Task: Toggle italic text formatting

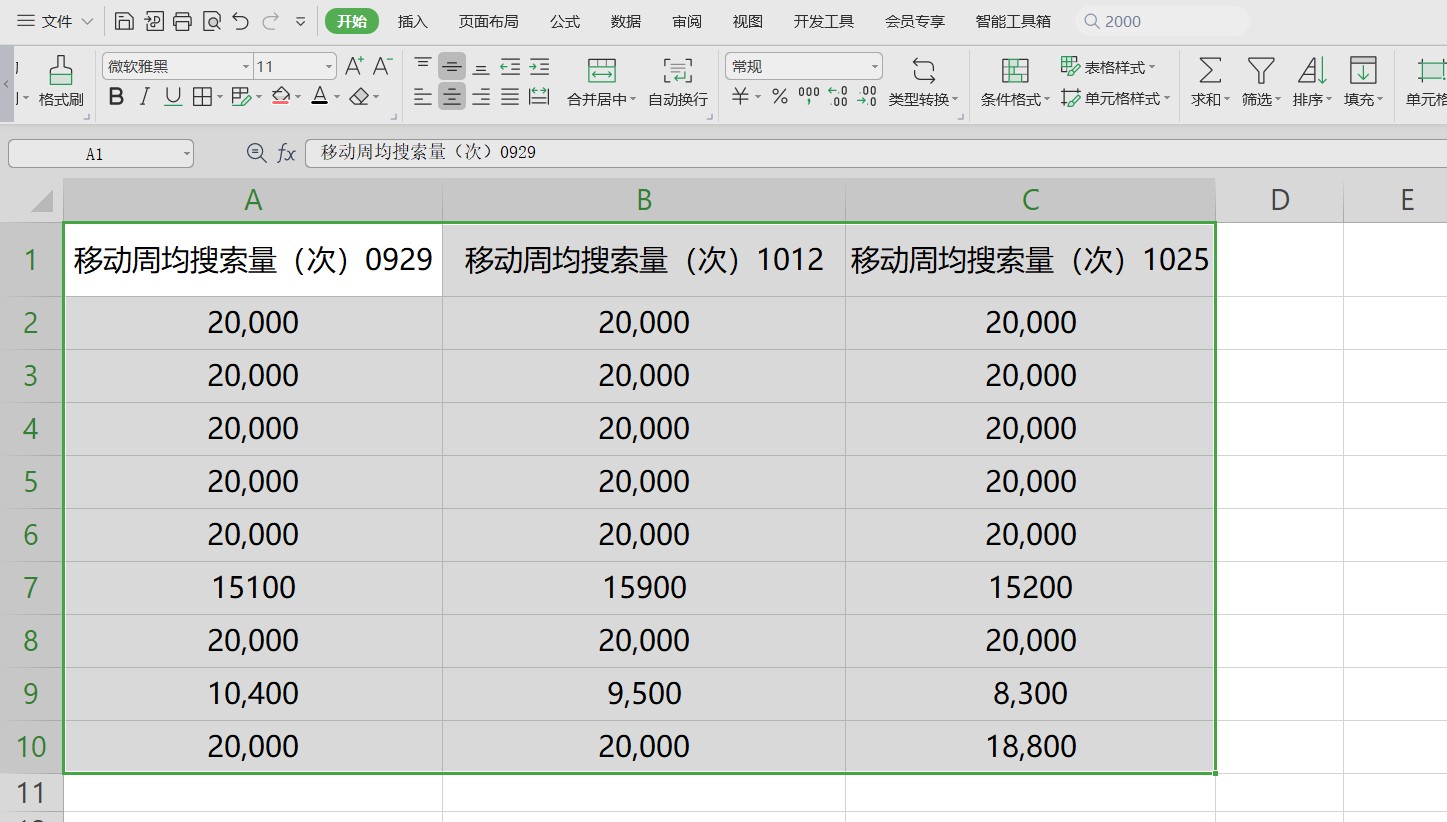Action: pyautogui.click(x=145, y=97)
